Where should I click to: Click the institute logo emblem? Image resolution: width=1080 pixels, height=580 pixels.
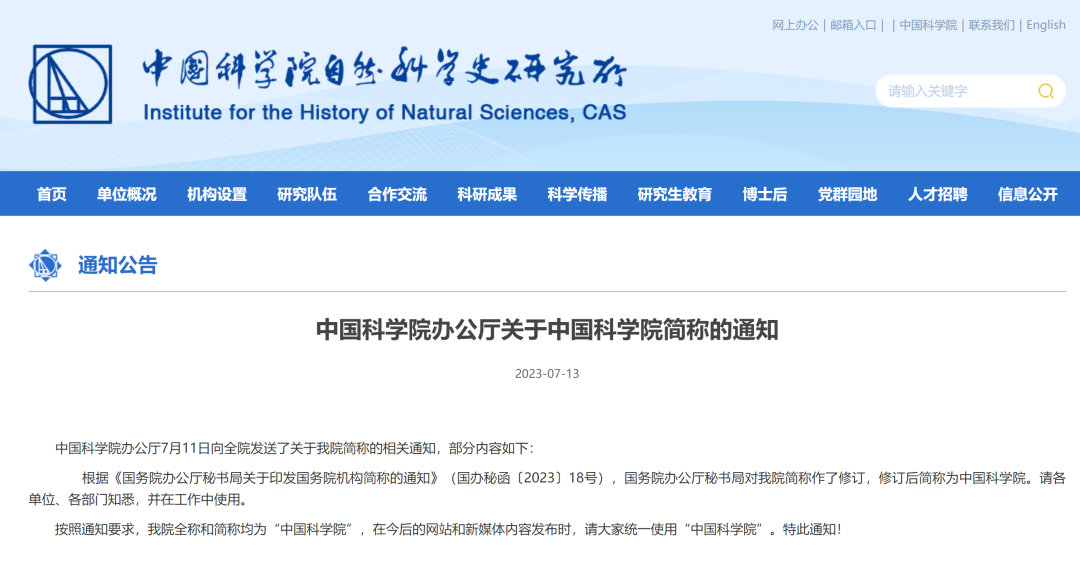tap(71, 85)
